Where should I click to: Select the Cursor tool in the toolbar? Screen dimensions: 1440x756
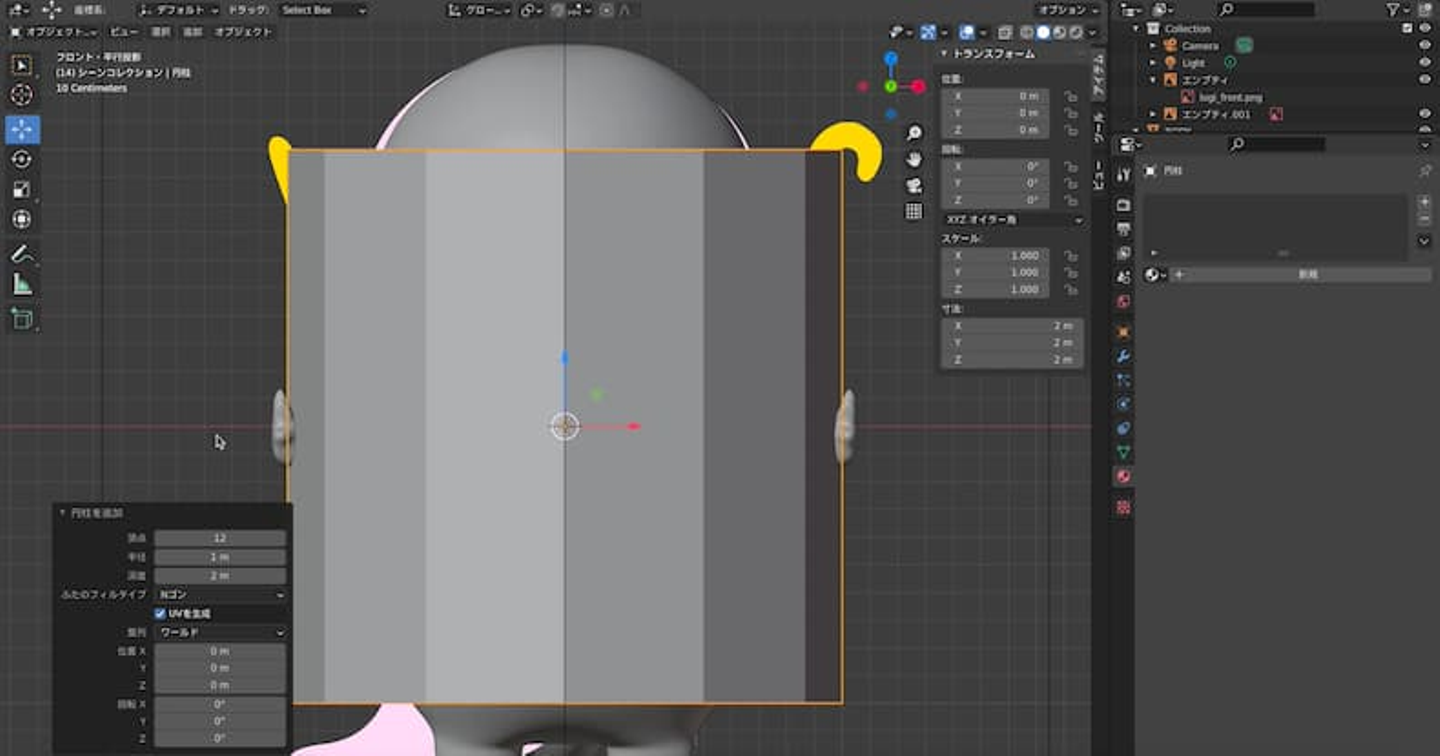coord(22,95)
